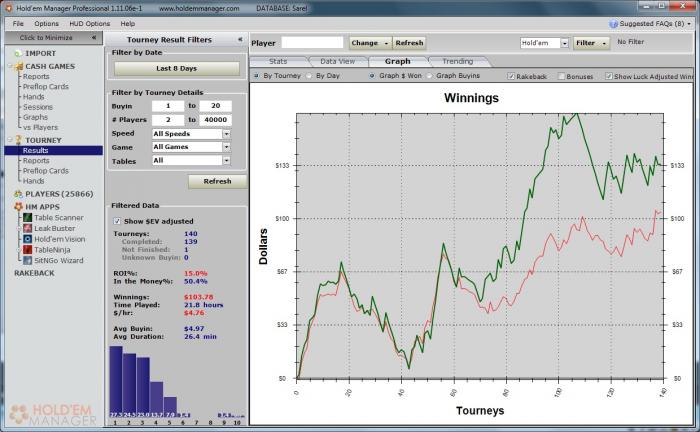Open the HUD Options menu
The width and height of the screenshot is (700, 432).
[x=89, y=24]
